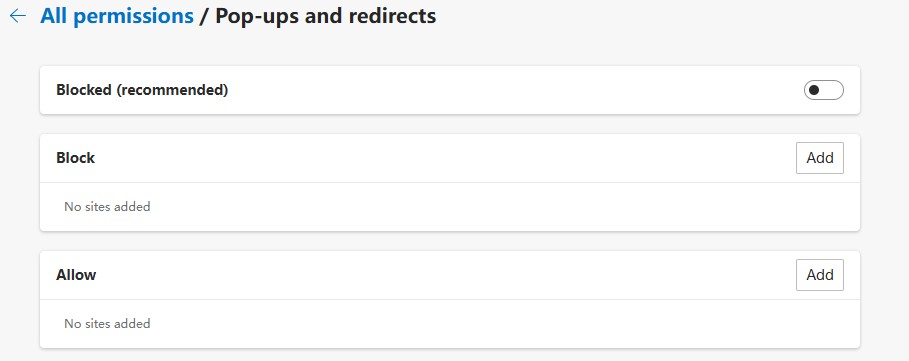The height and width of the screenshot is (361, 909).
Task: Click the gray page background below the Allow panel
Action: click(450, 355)
